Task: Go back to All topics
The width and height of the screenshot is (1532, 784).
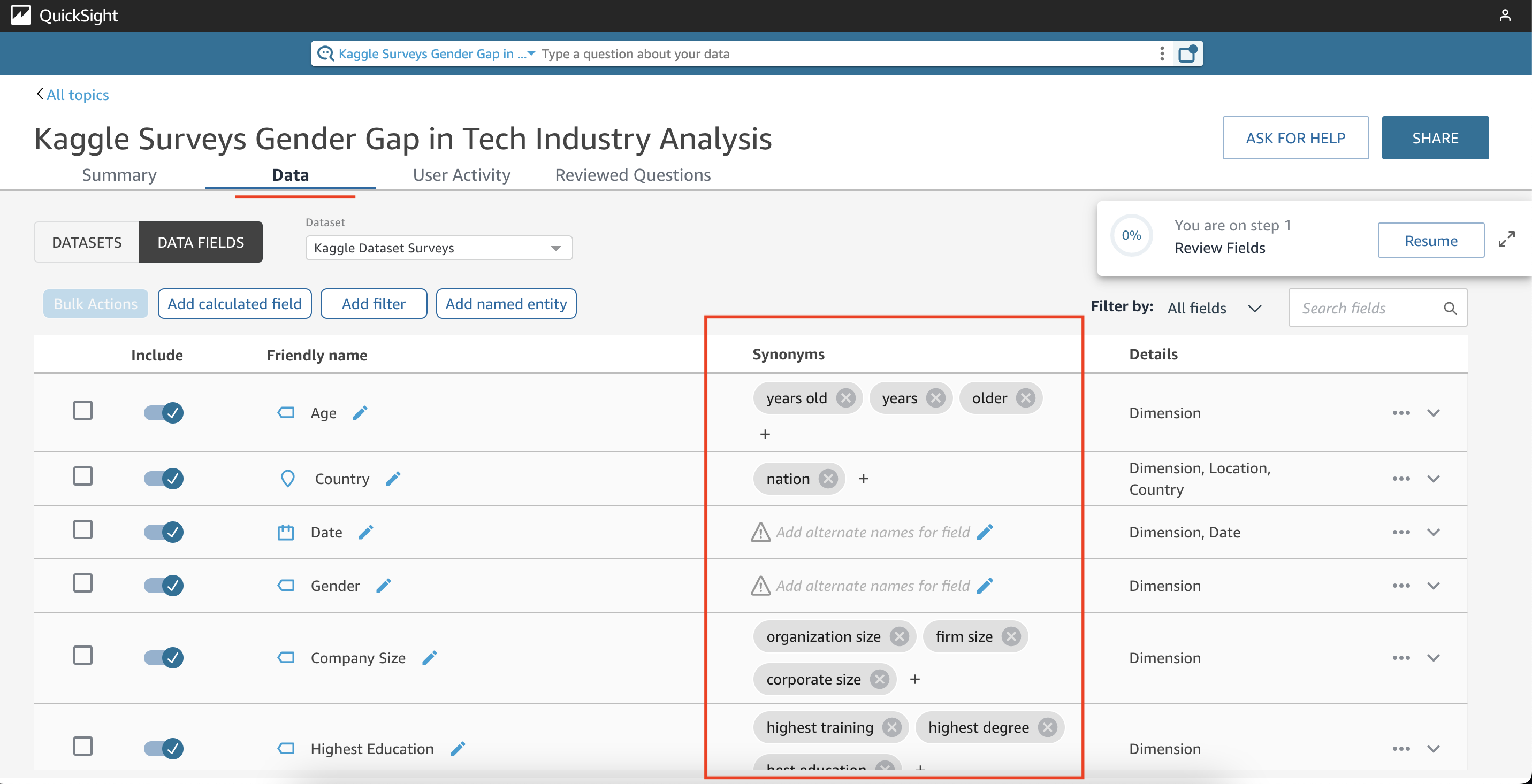Action: tap(73, 95)
